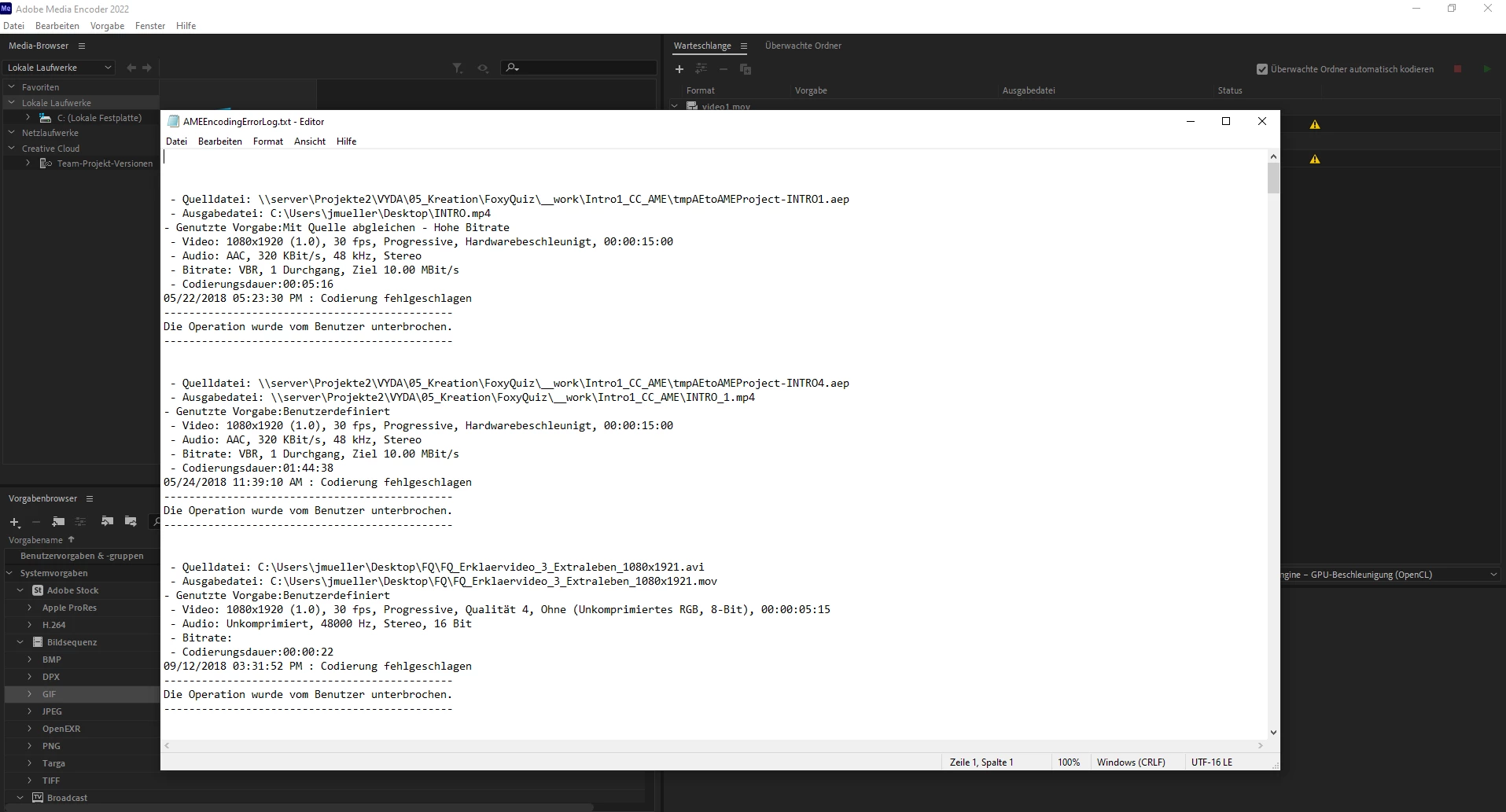Open the Lokale Laufwerke dropdown

pyautogui.click(x=59, y=68)
